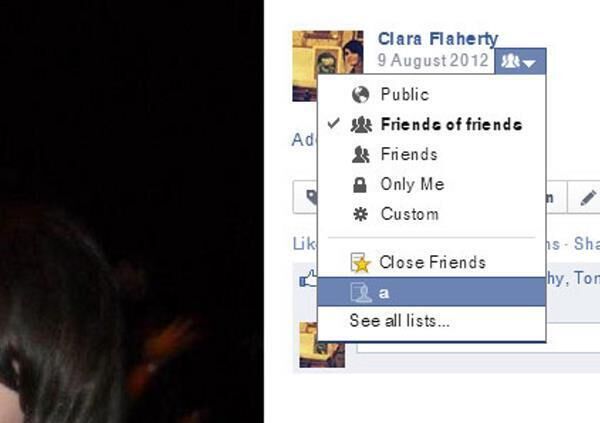The height and width of the screenshot is (423, 600).
Task: Click the padlock icon for Only Me
Action: point(360,185)
